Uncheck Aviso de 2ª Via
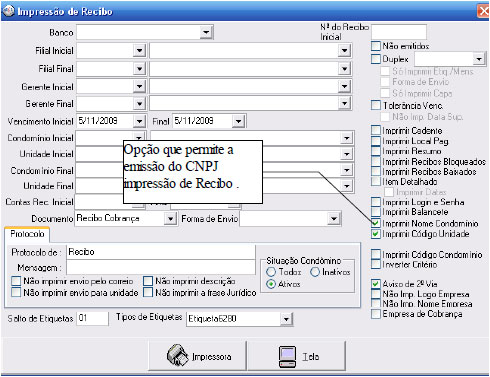This screenshot has width=490, height=377. point(376,284)
